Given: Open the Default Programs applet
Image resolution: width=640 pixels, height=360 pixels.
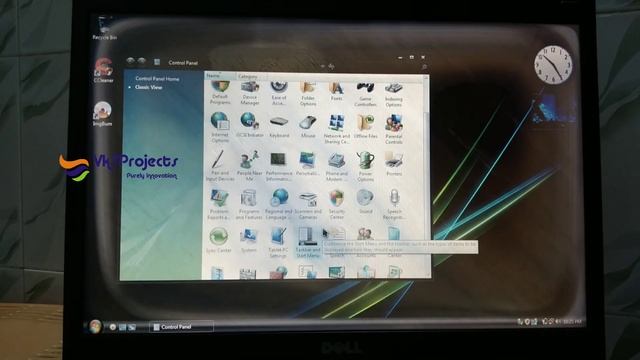Looking at the screenshot, I should coord(220,93).
